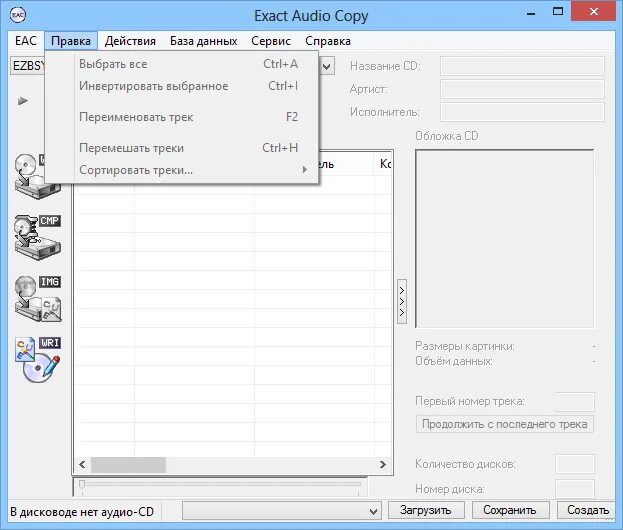Click the Номер диска field

point(575,489)
